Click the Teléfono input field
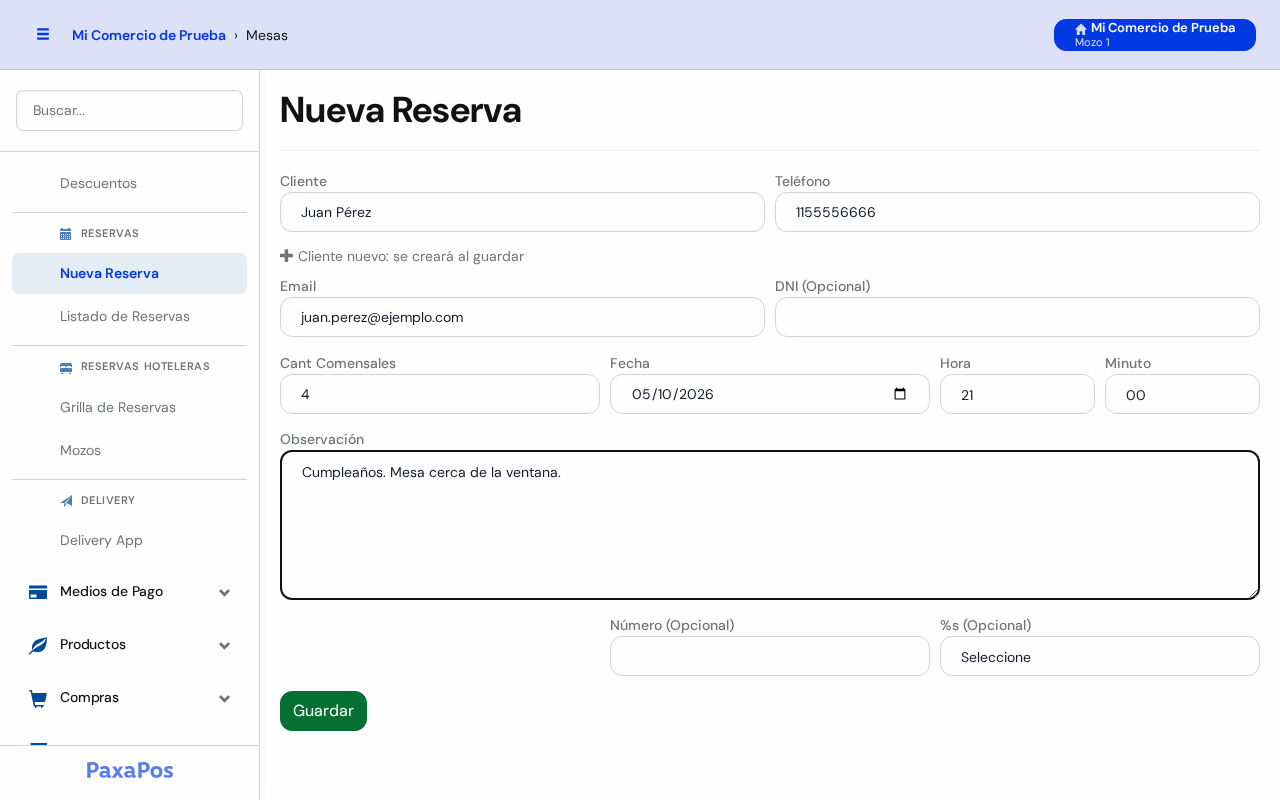 click(x=1017, y=212)
